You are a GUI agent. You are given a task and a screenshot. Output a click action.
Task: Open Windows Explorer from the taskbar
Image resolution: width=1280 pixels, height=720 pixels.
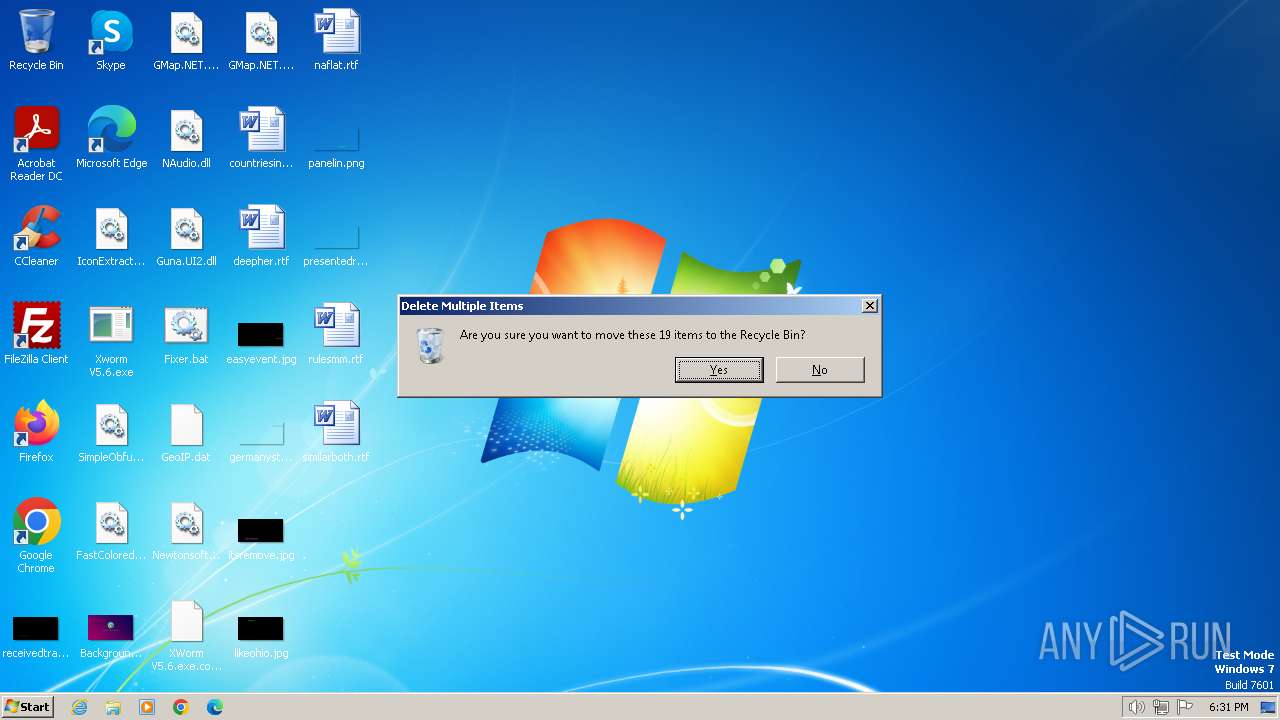tap(113, 707)
